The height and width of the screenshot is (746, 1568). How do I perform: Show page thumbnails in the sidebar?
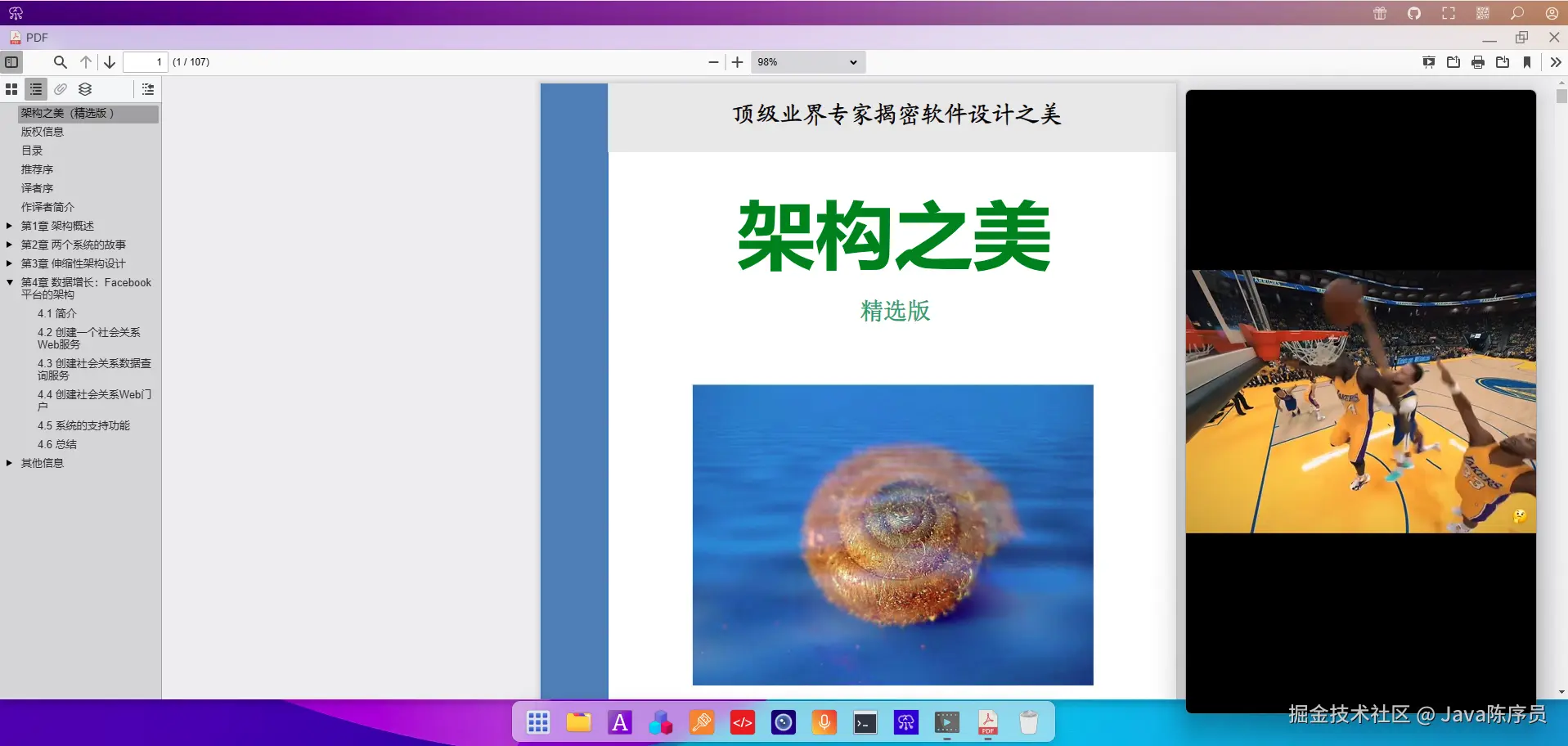(11, 89)
